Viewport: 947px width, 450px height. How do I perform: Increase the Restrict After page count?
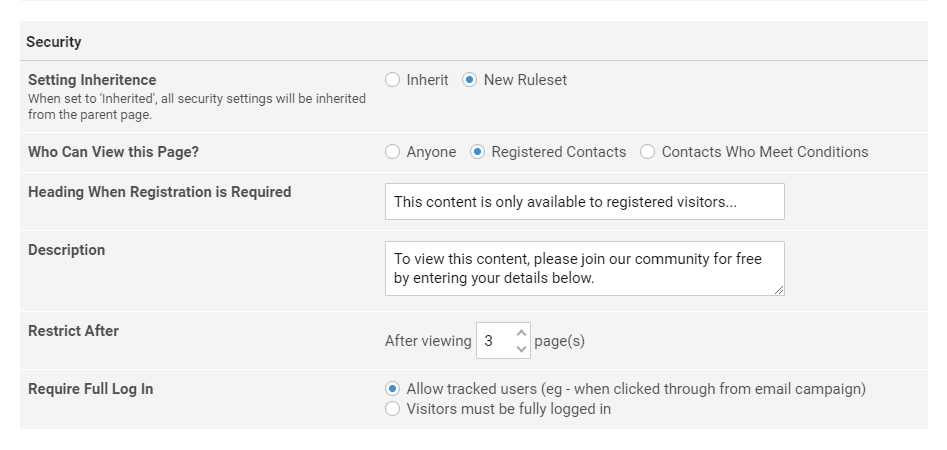click(521, 333)
